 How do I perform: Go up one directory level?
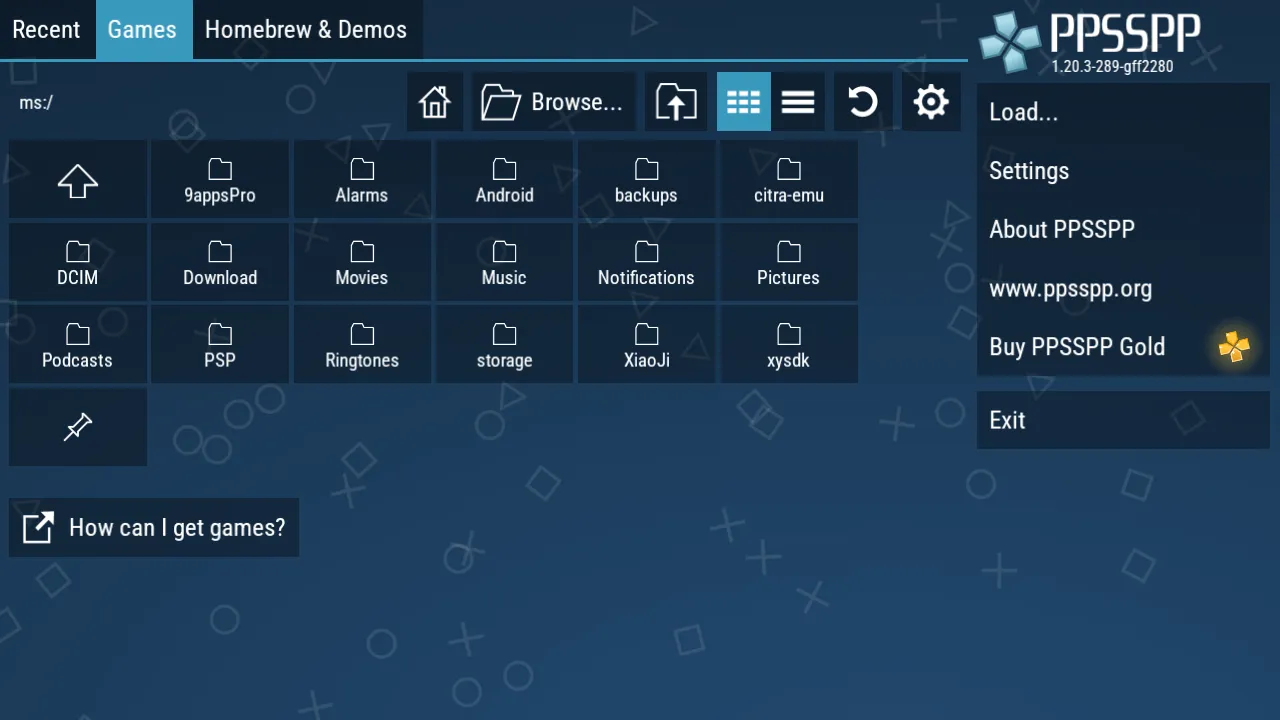(x=78, y=180)
